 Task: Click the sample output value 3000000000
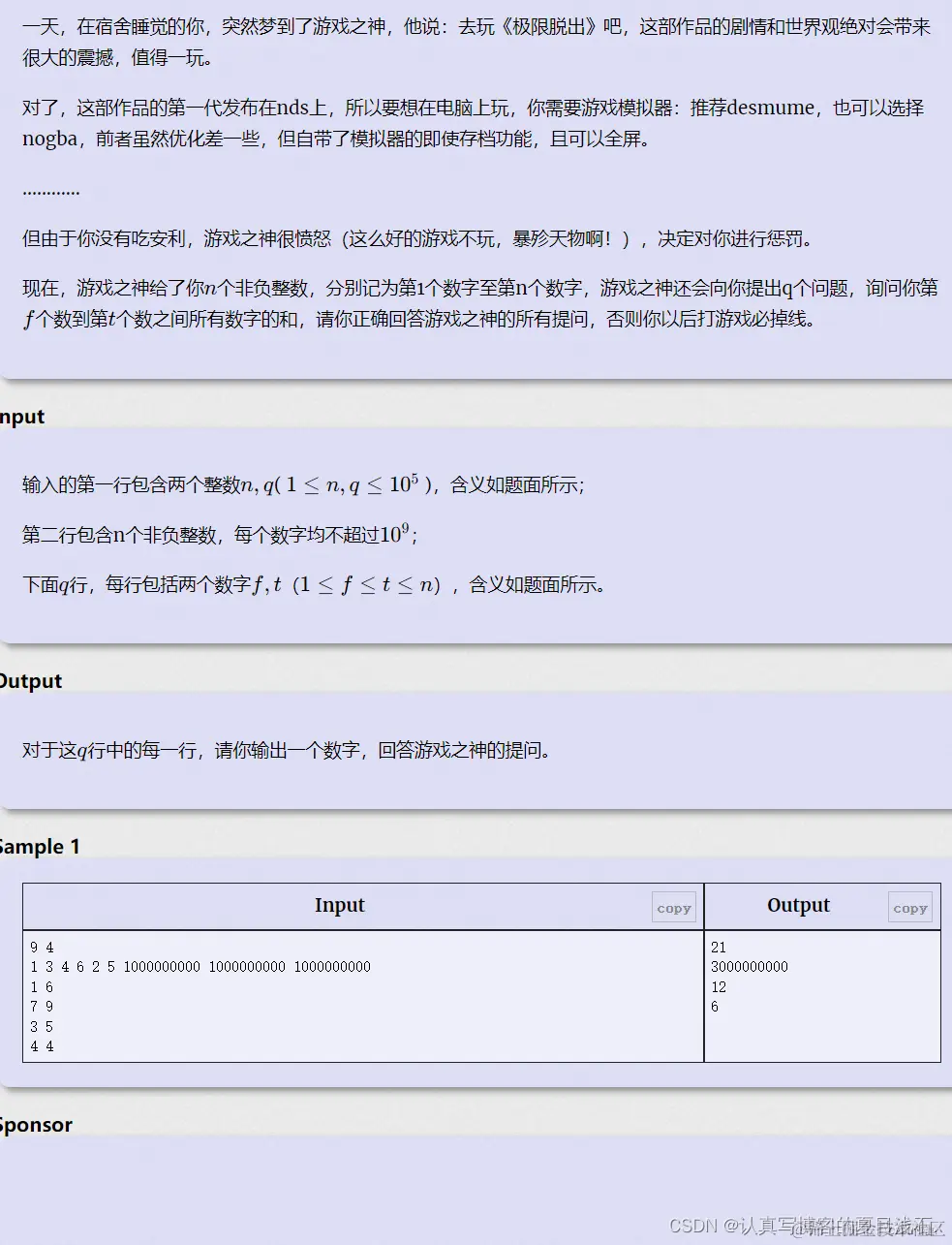pos(748,967)
